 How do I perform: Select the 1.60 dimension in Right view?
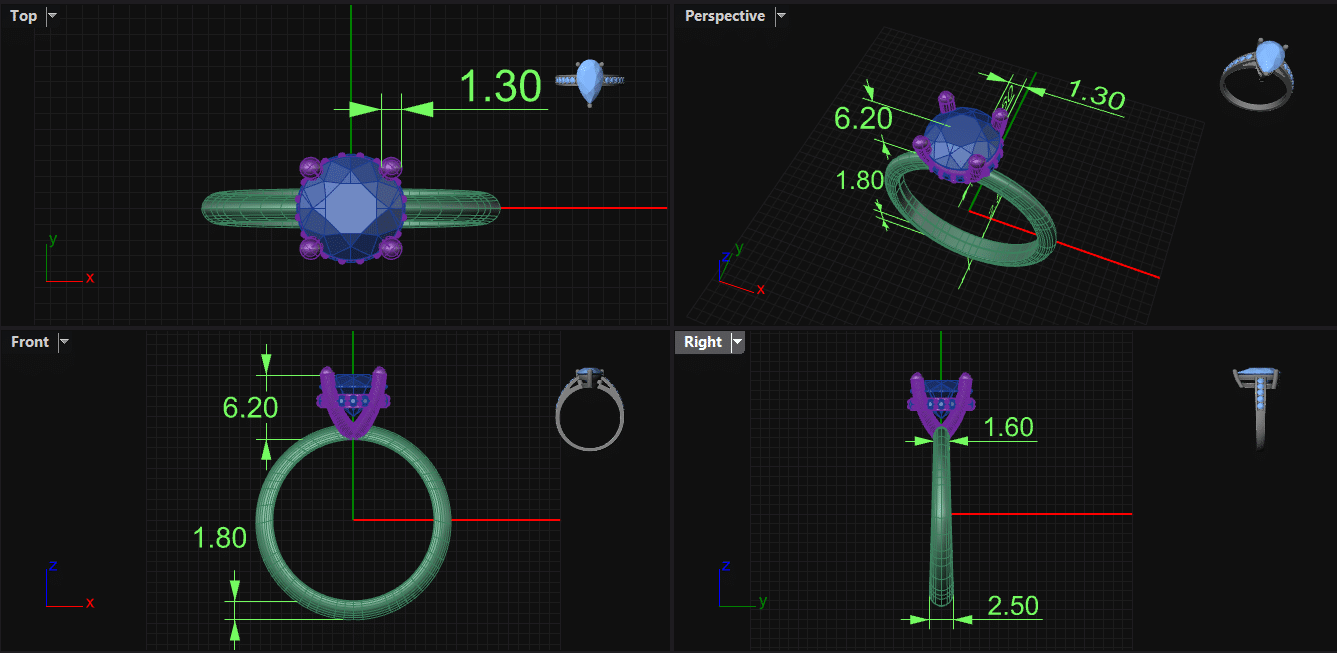pyautogui.click(x=1008, y=428)
